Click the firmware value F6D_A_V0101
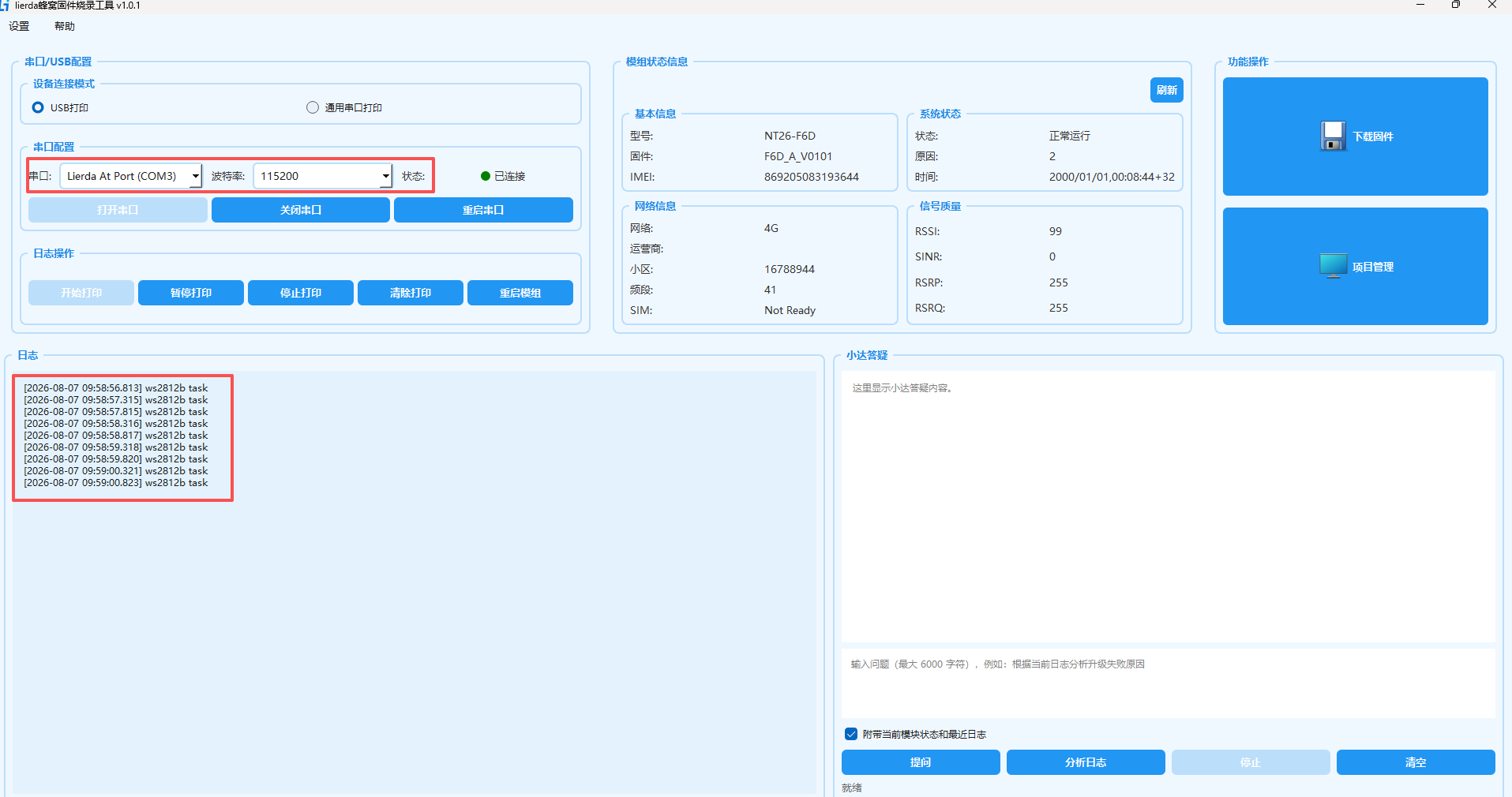 [x=798, y=156]
